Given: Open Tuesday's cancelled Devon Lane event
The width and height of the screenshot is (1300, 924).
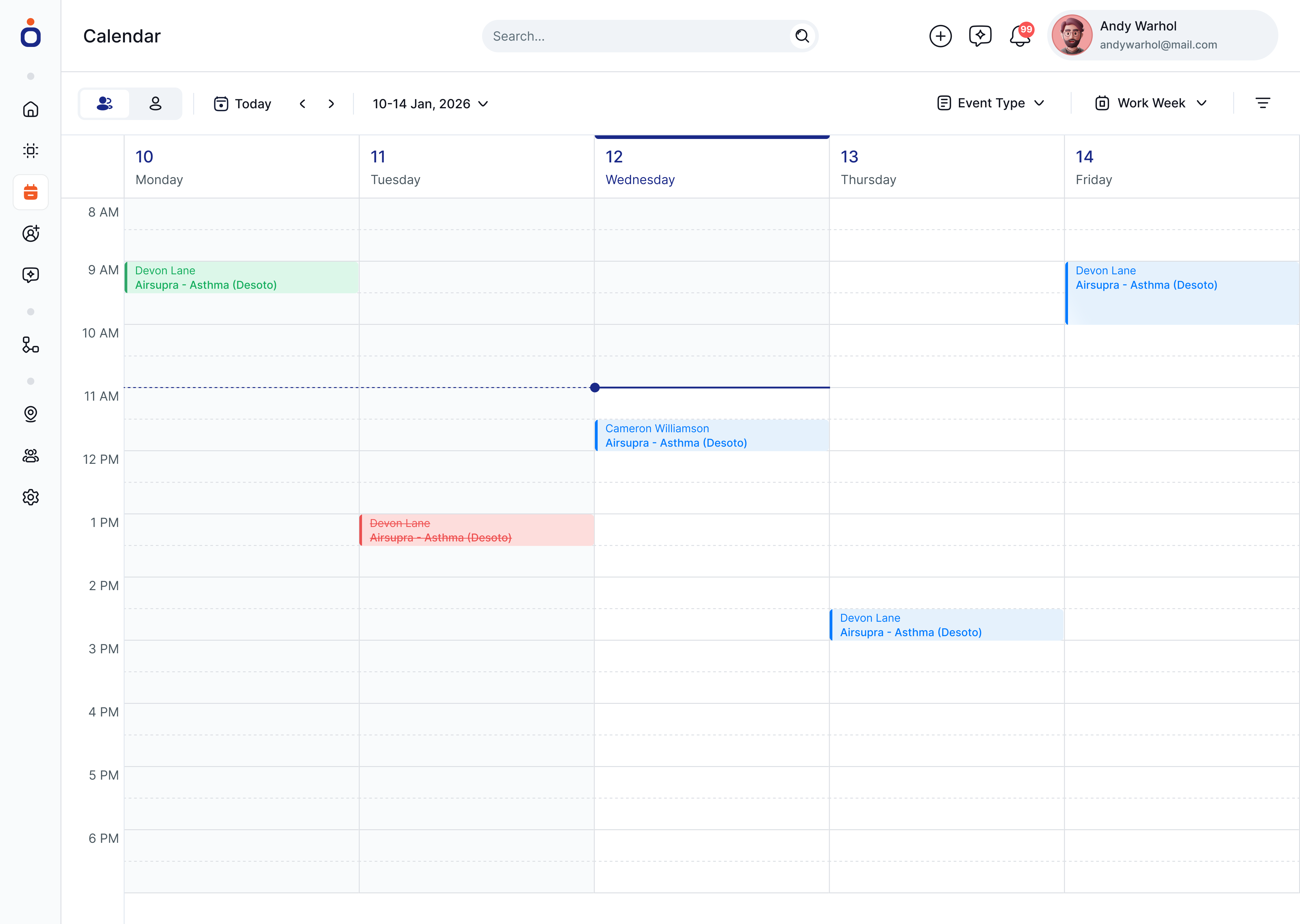Looking at the screenshot, I should (476, 530).
